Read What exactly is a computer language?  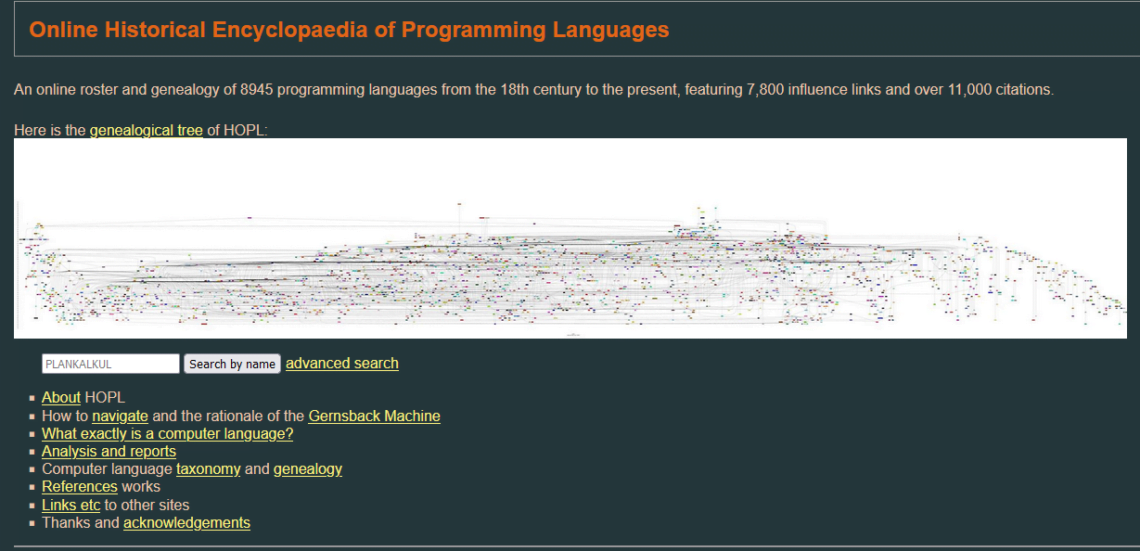point(167,433)
